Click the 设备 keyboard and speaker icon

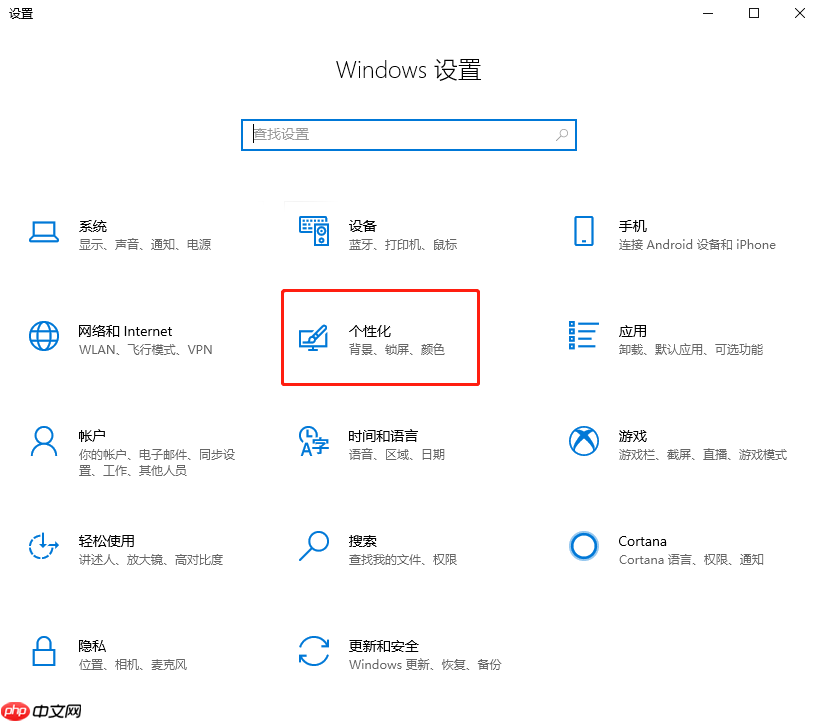click(x=314, y=231)
